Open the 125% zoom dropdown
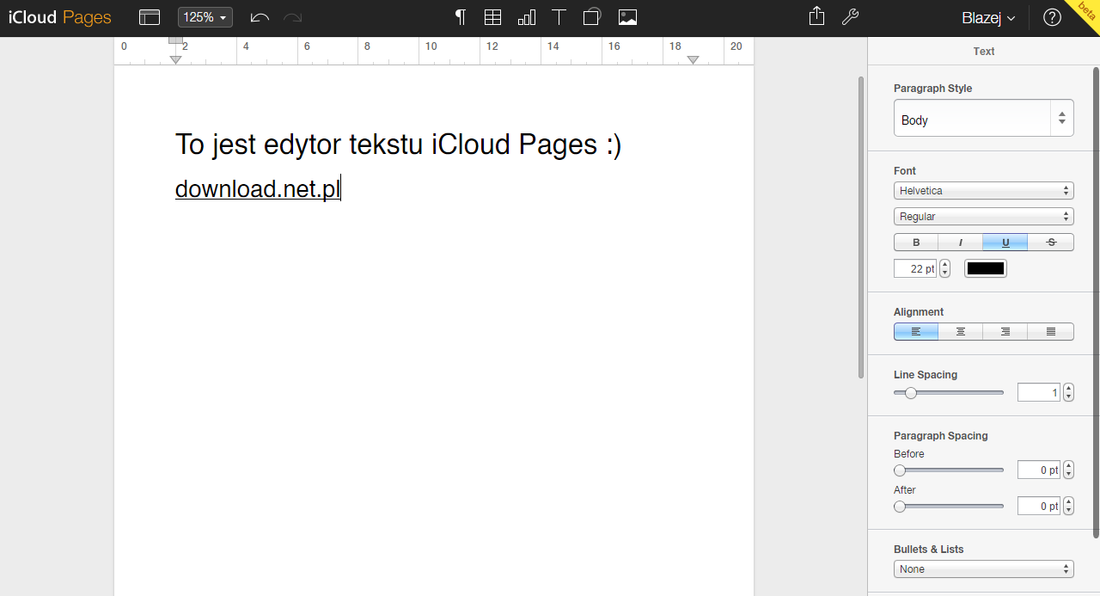The width and height of the screenshot is (1100, 596). click(x=205, y=18)
